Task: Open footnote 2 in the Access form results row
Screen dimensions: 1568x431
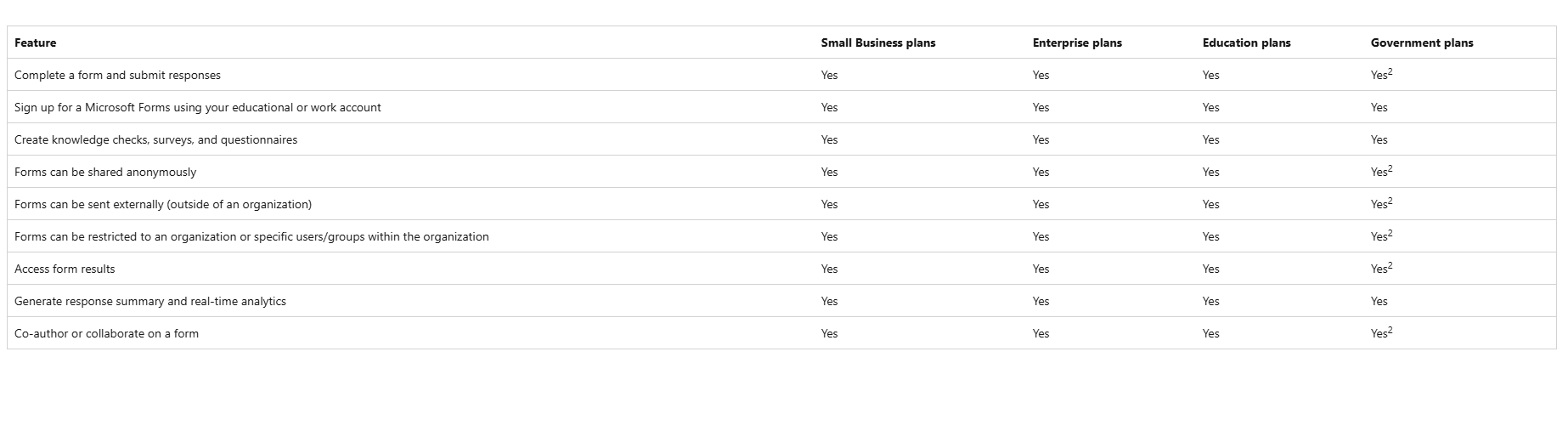Action: coord(1390,266)
